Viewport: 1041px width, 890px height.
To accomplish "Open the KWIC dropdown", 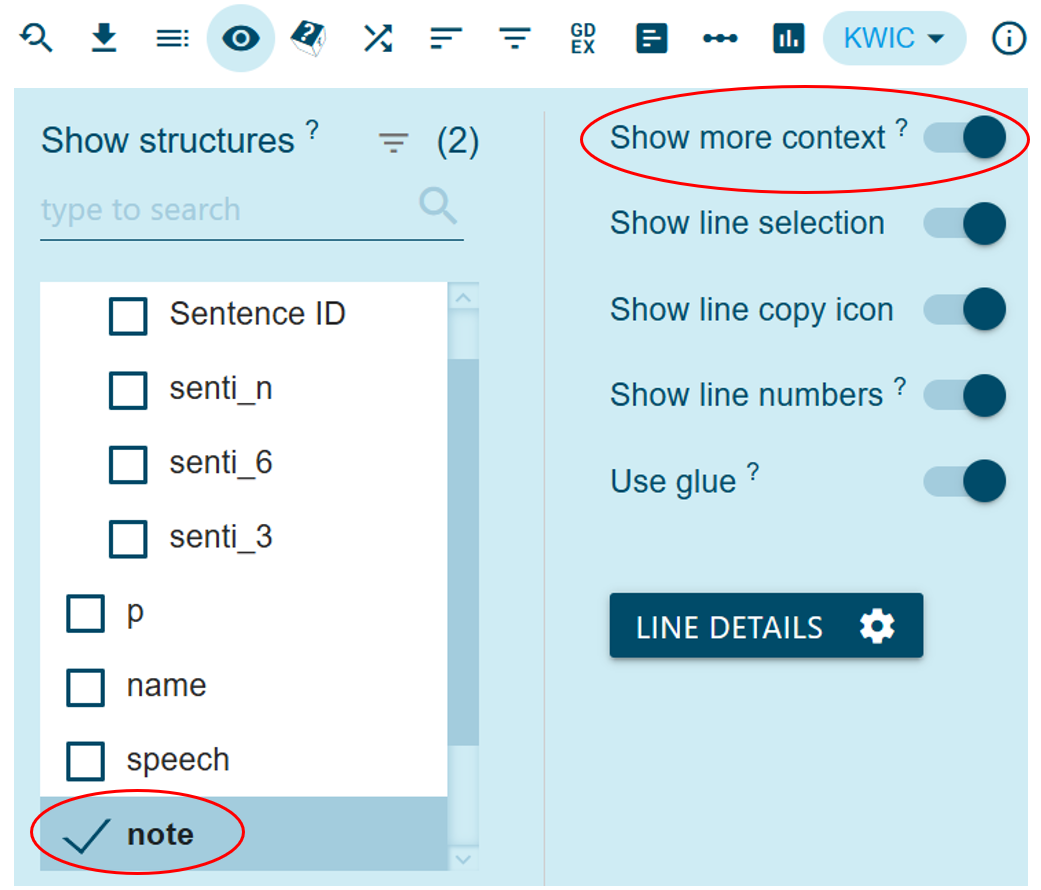I will tap(894, 38).
